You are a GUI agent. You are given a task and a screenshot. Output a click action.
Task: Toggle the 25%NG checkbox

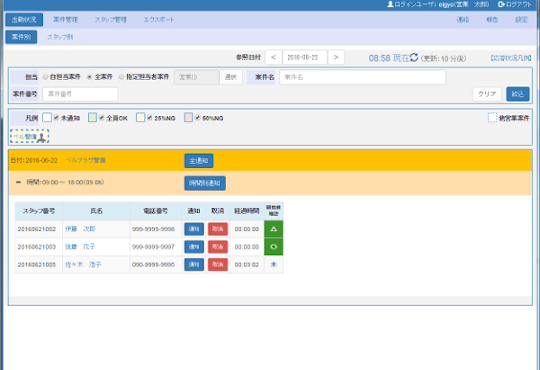pyautogui.click(x=149, y=118)
